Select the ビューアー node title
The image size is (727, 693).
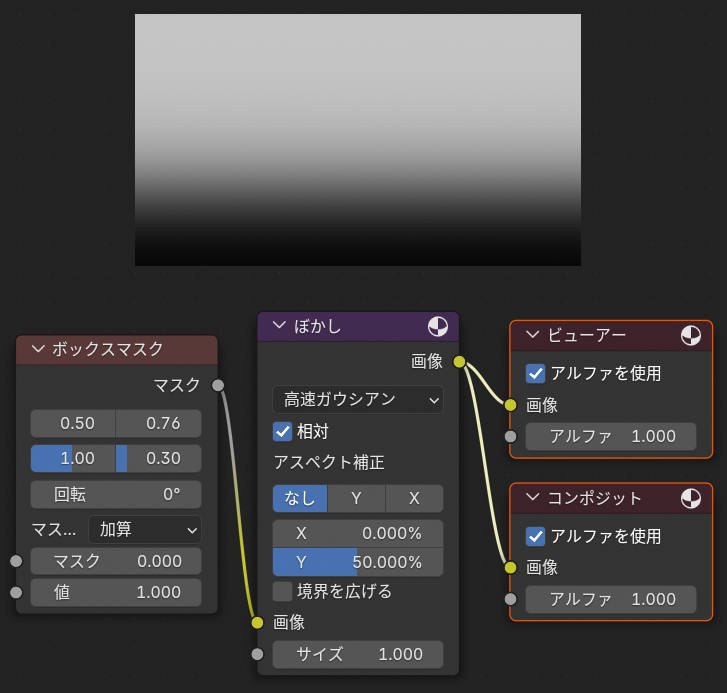point(587,335)
